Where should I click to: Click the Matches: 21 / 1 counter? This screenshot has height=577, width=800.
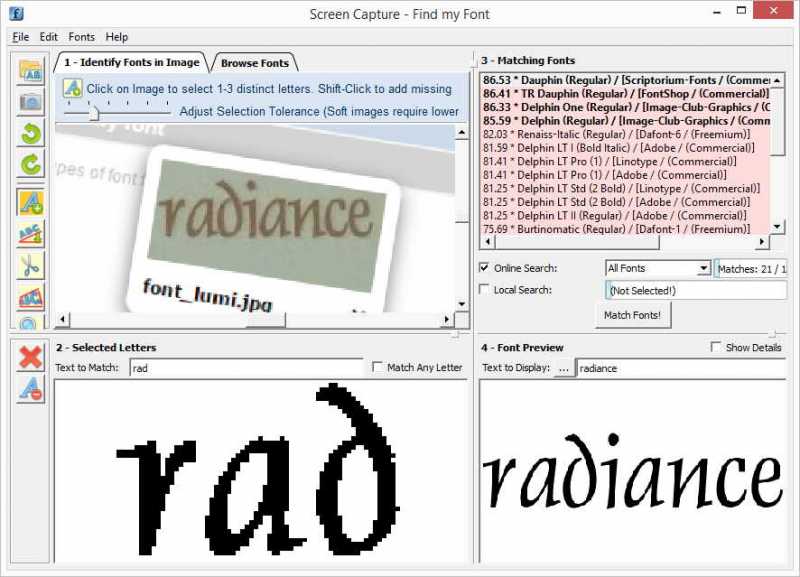751,269
